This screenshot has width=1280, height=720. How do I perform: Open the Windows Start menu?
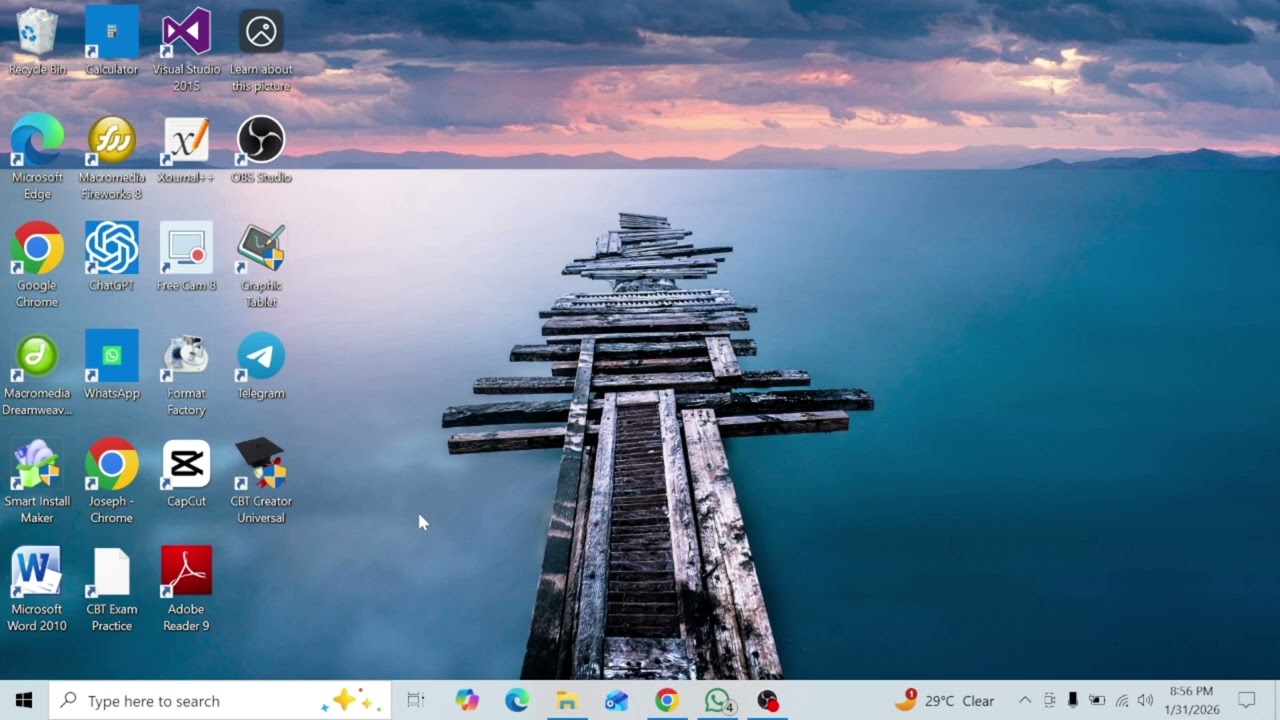click(x=24, y=701)
